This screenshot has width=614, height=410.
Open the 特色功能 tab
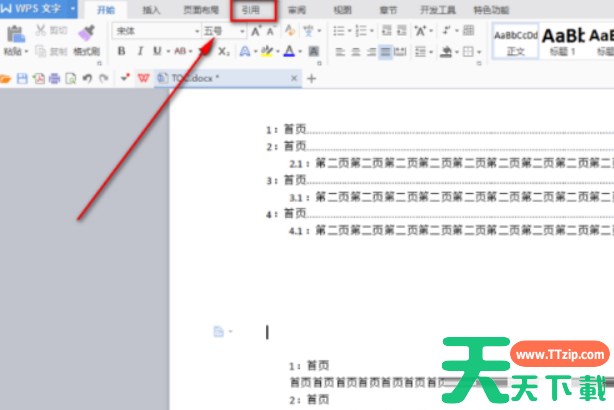point(491,10)
